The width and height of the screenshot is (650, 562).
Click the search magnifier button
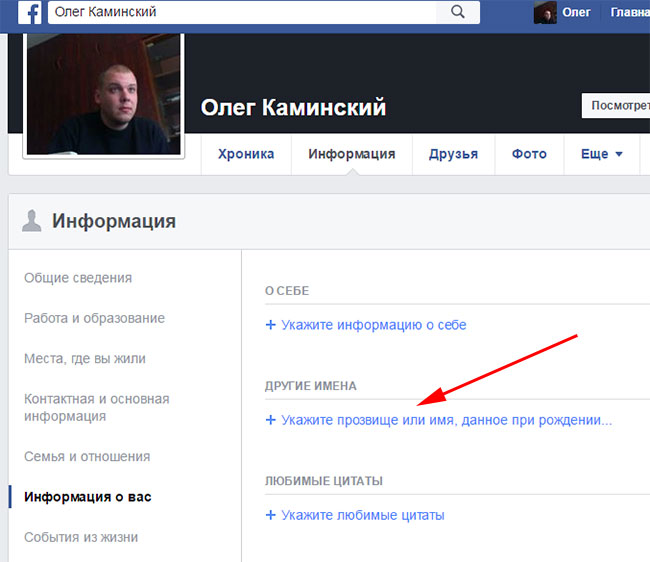pyautogui.click(x=457, y=12)
